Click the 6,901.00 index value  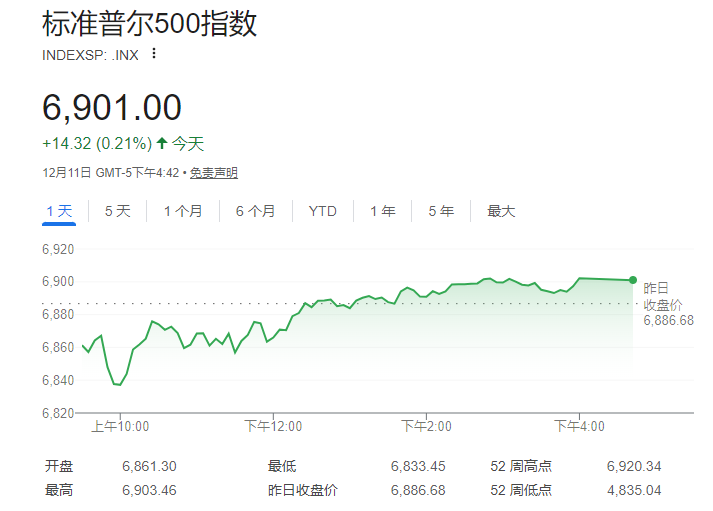pyautogui.click(x=112, y=108)
